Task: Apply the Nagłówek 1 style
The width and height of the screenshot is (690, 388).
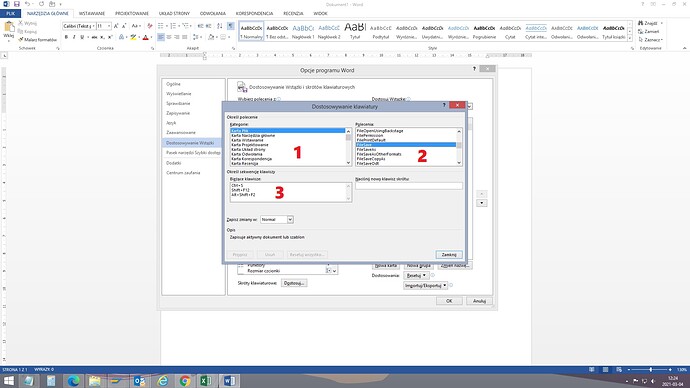Action: (303, 31)
